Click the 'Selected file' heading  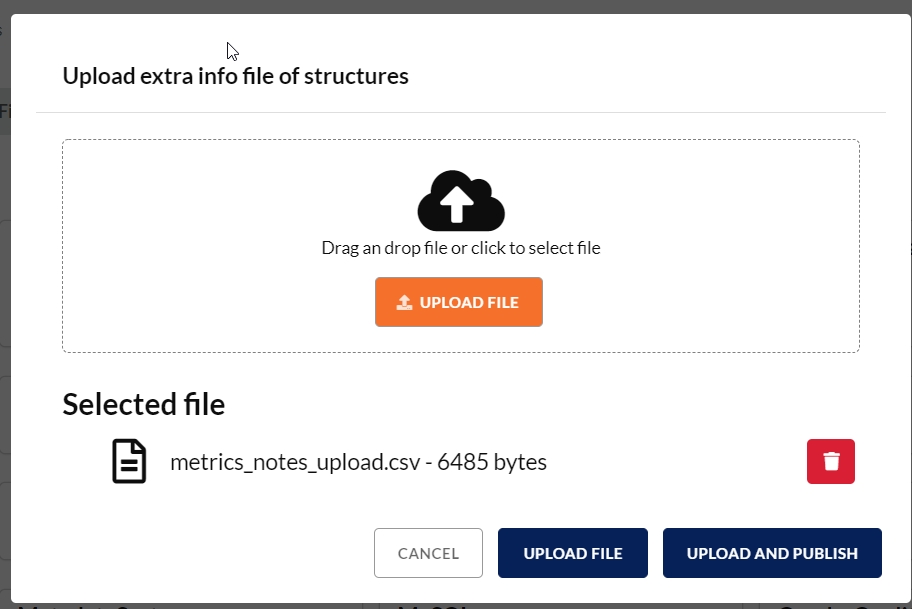tap(143, 404)
